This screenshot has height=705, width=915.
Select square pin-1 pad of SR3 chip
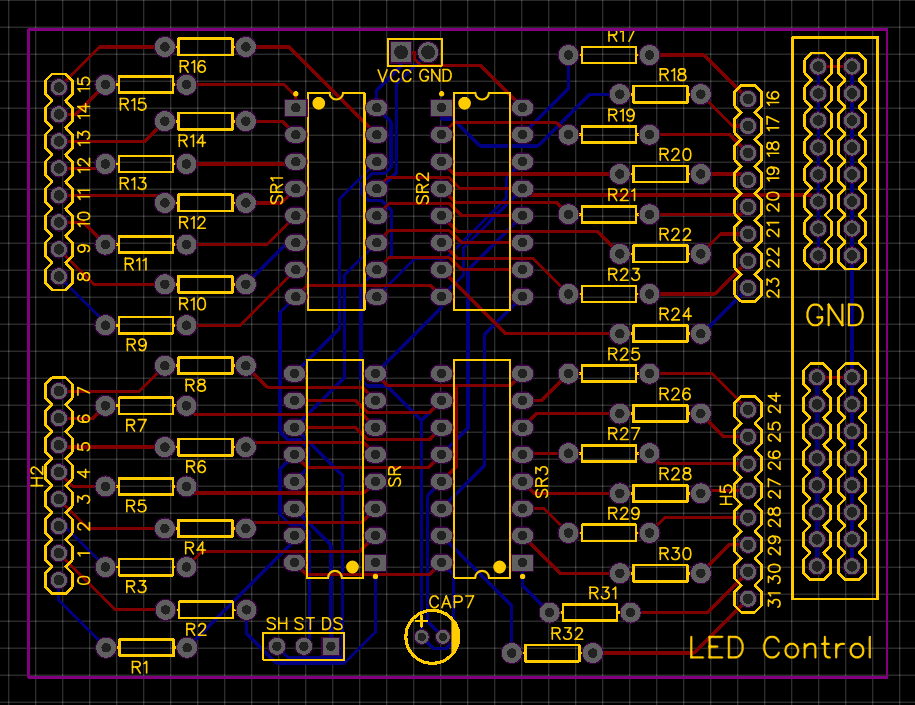[522, 563]
